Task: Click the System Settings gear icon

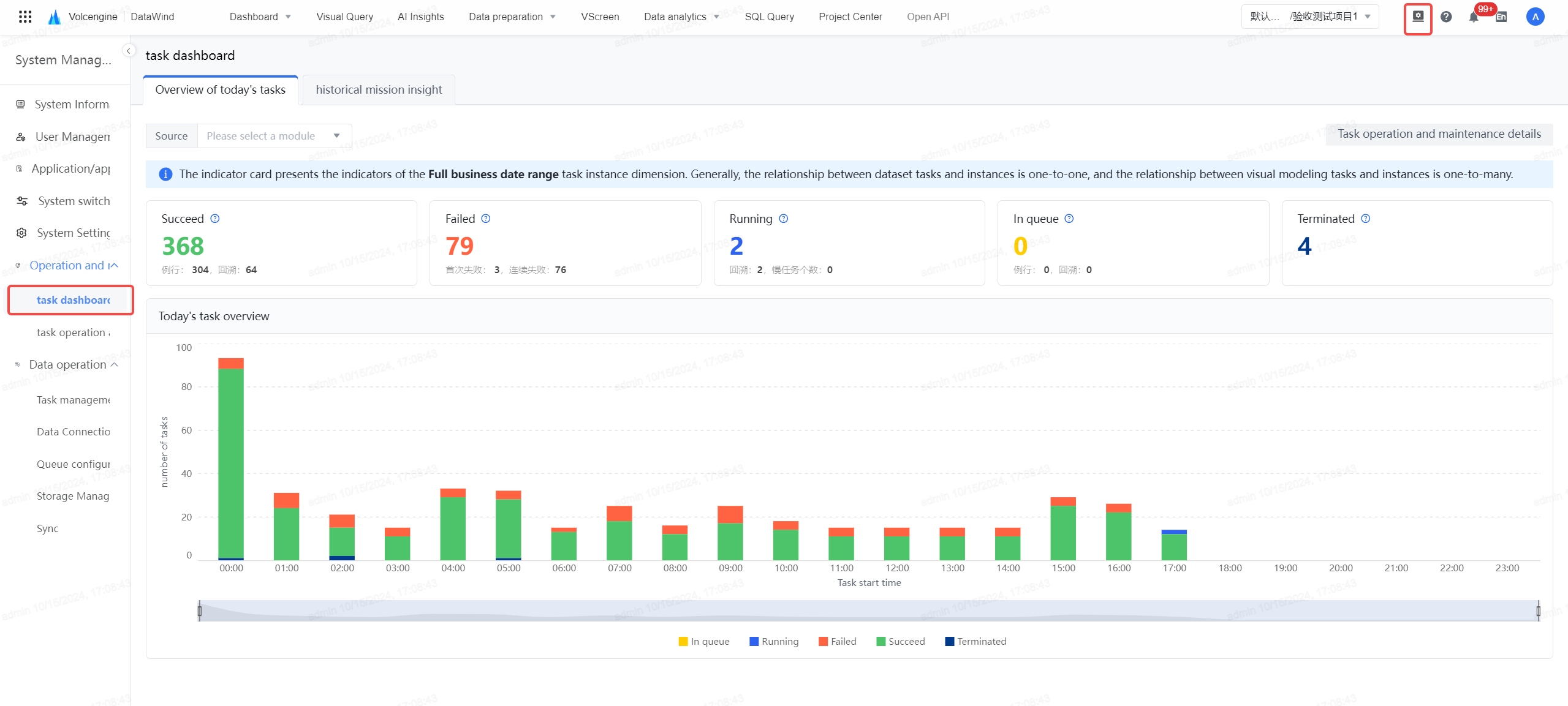Action: click(x=21, y=233)
